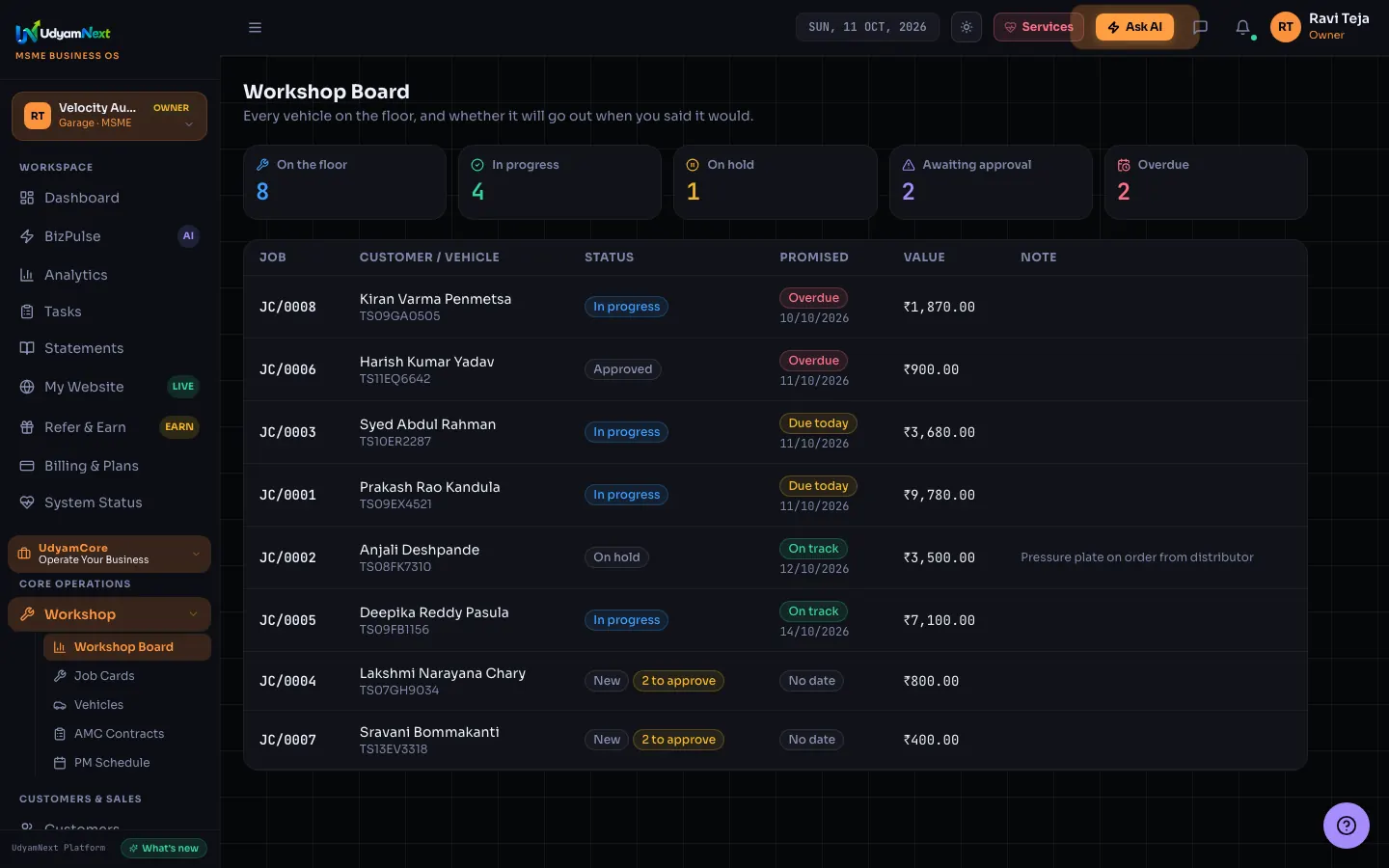
Task: Select the On the floor stat card
Action: point(344,182)
